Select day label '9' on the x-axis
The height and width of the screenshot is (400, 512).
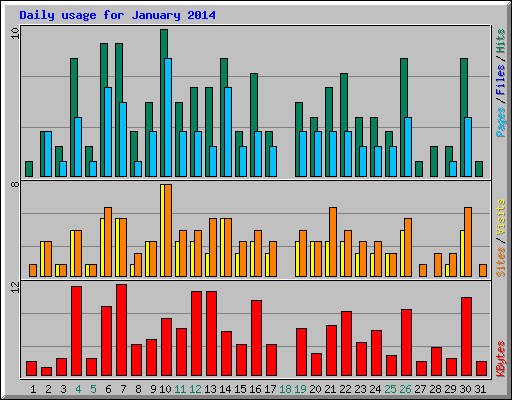[153, 389]
